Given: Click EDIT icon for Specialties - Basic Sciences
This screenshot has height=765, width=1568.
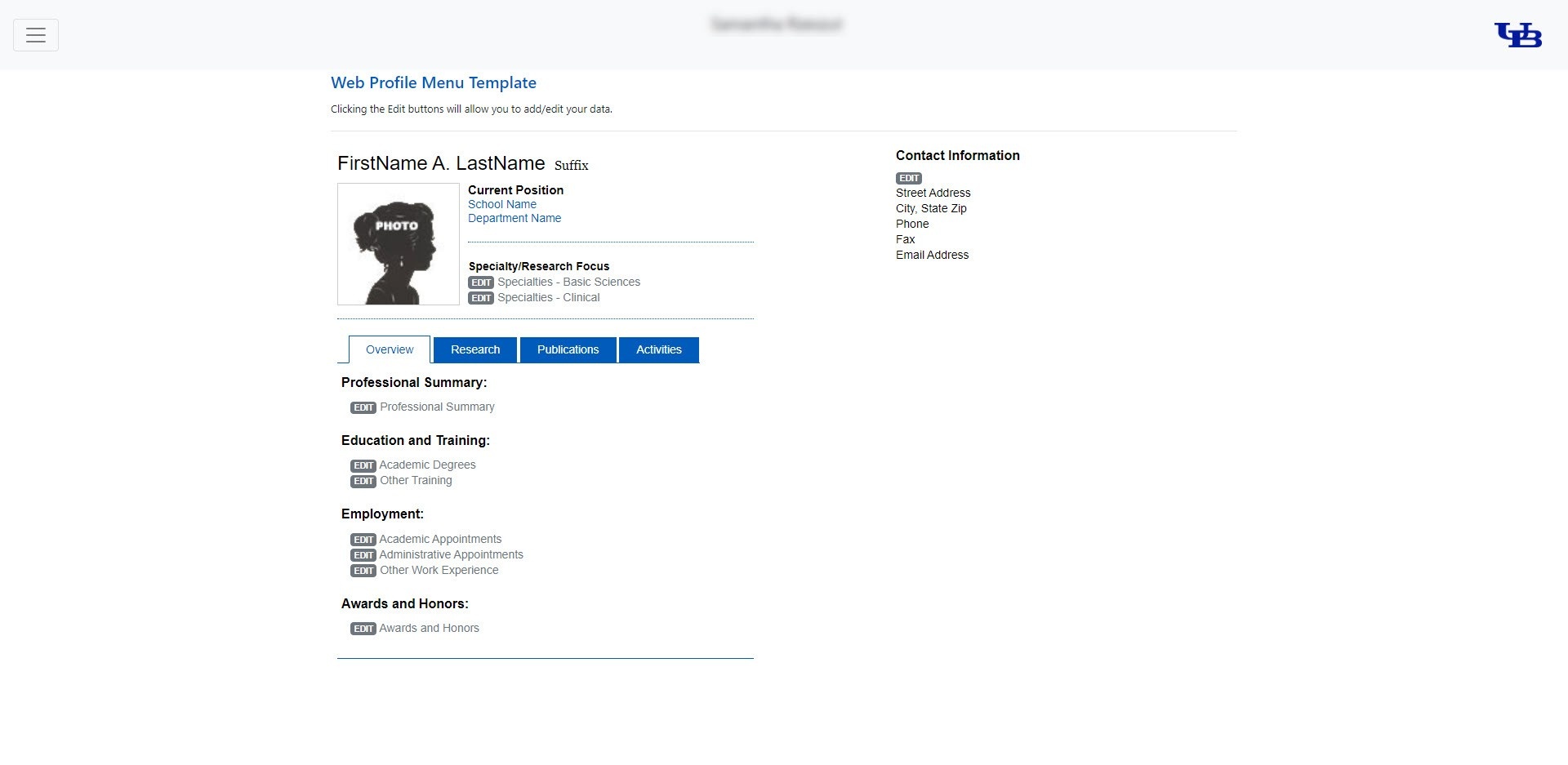Looking at the screenshot, I should [x=481, y=282].
